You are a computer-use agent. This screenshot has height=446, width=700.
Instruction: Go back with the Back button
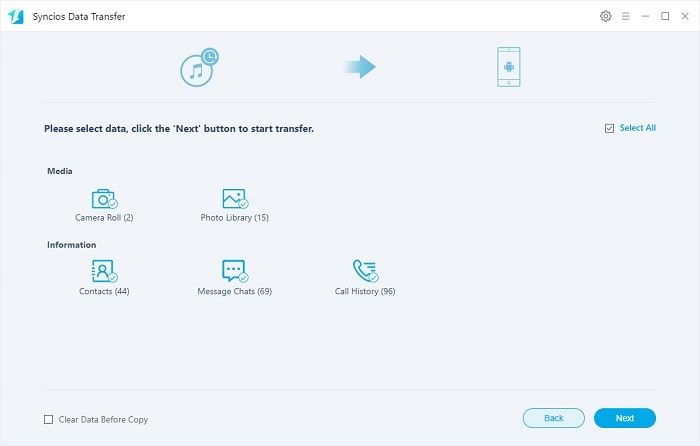point(553,418)
